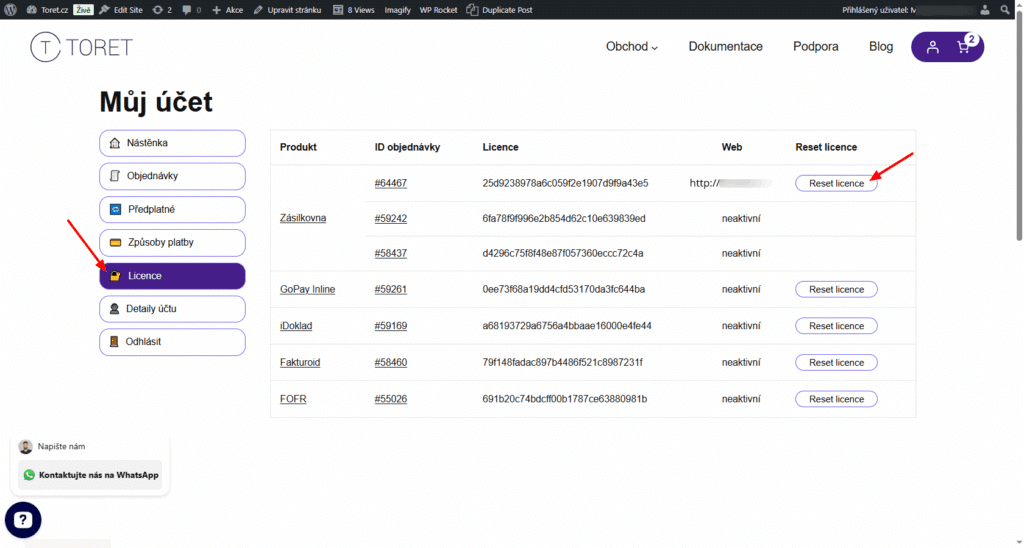Viewport: 1024px width, 548px height.
Task: Open order #59169
Action: coord(391,326)
